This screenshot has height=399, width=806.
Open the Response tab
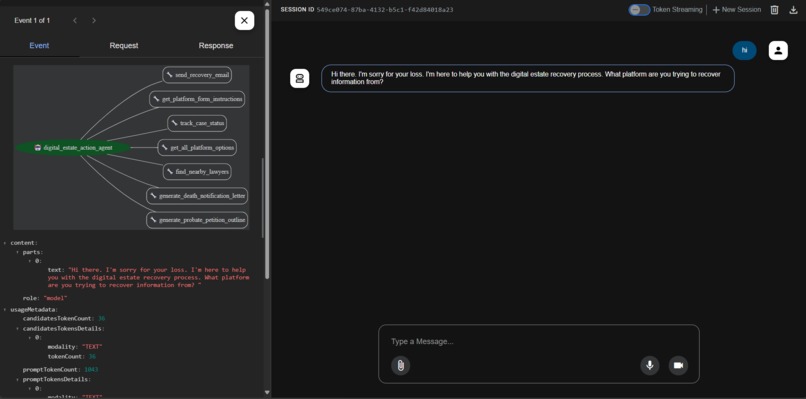tap(216, 46)
